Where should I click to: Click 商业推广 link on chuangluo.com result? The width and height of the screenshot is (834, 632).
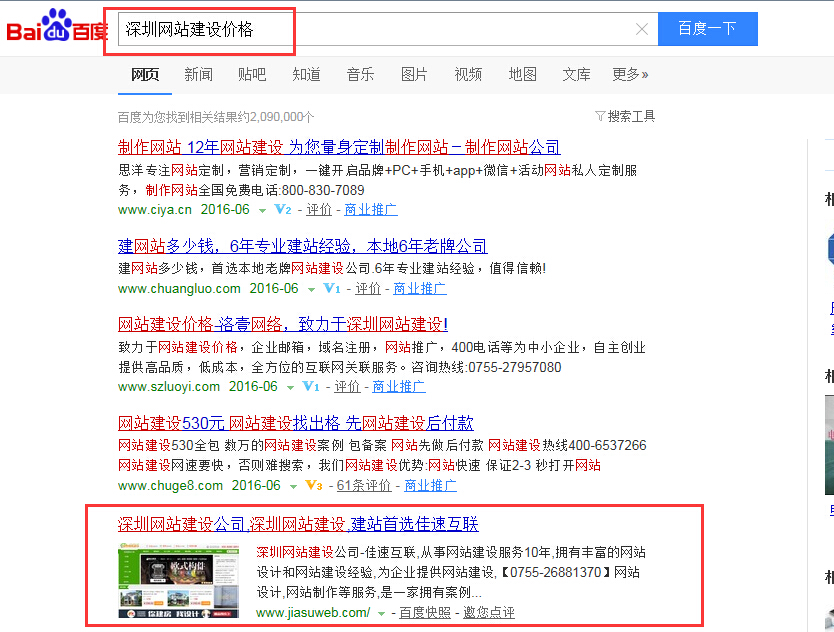coord(420,288)
